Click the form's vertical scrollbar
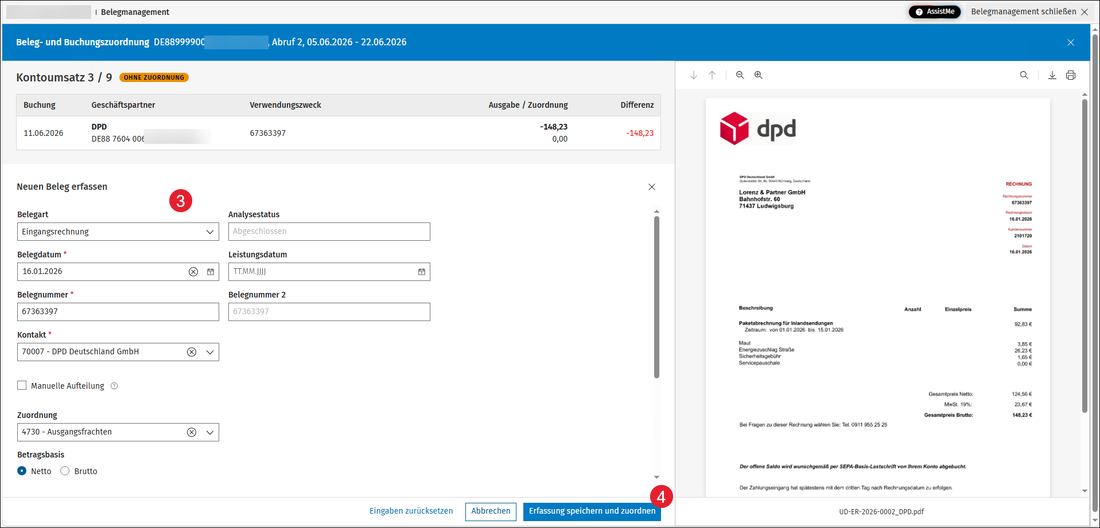This screenshot has height=528, width=1100. point(657,297)
